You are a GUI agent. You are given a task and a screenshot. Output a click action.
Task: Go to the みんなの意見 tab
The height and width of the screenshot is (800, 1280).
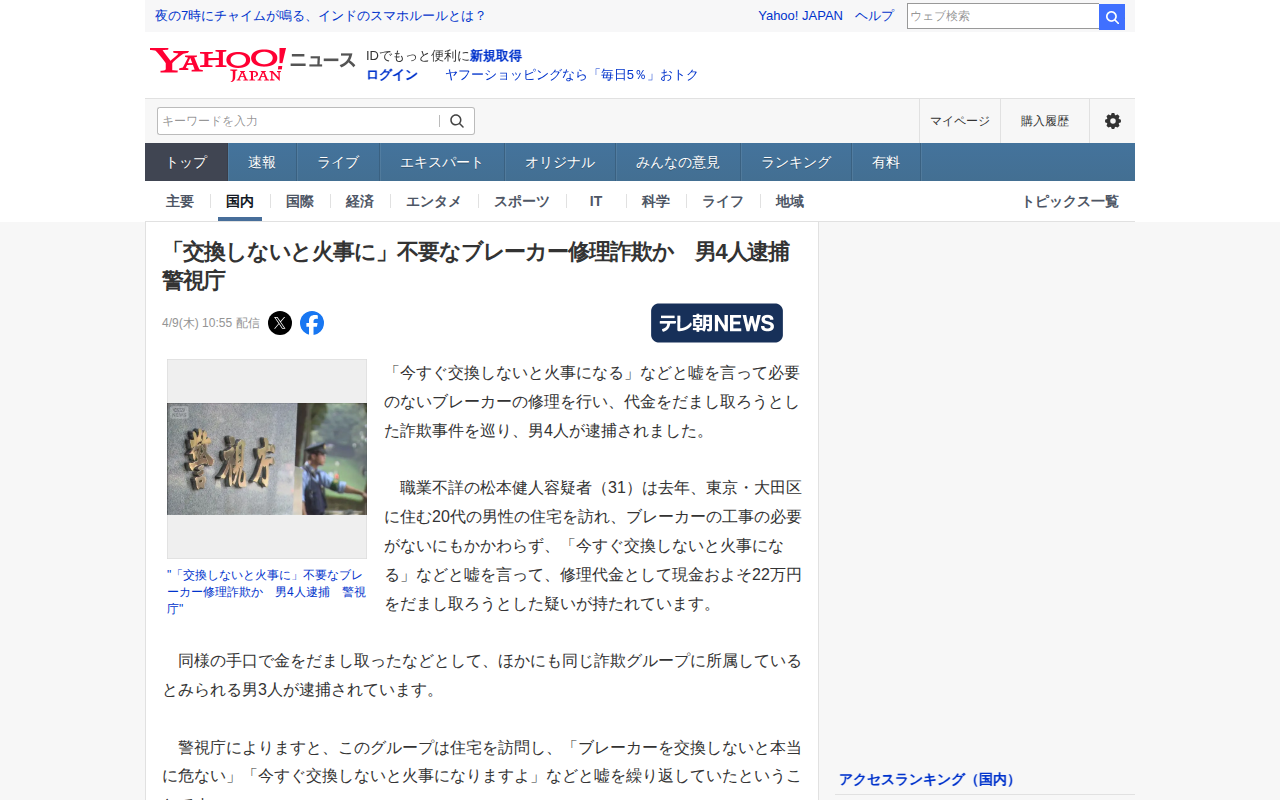tap(678, 162)
